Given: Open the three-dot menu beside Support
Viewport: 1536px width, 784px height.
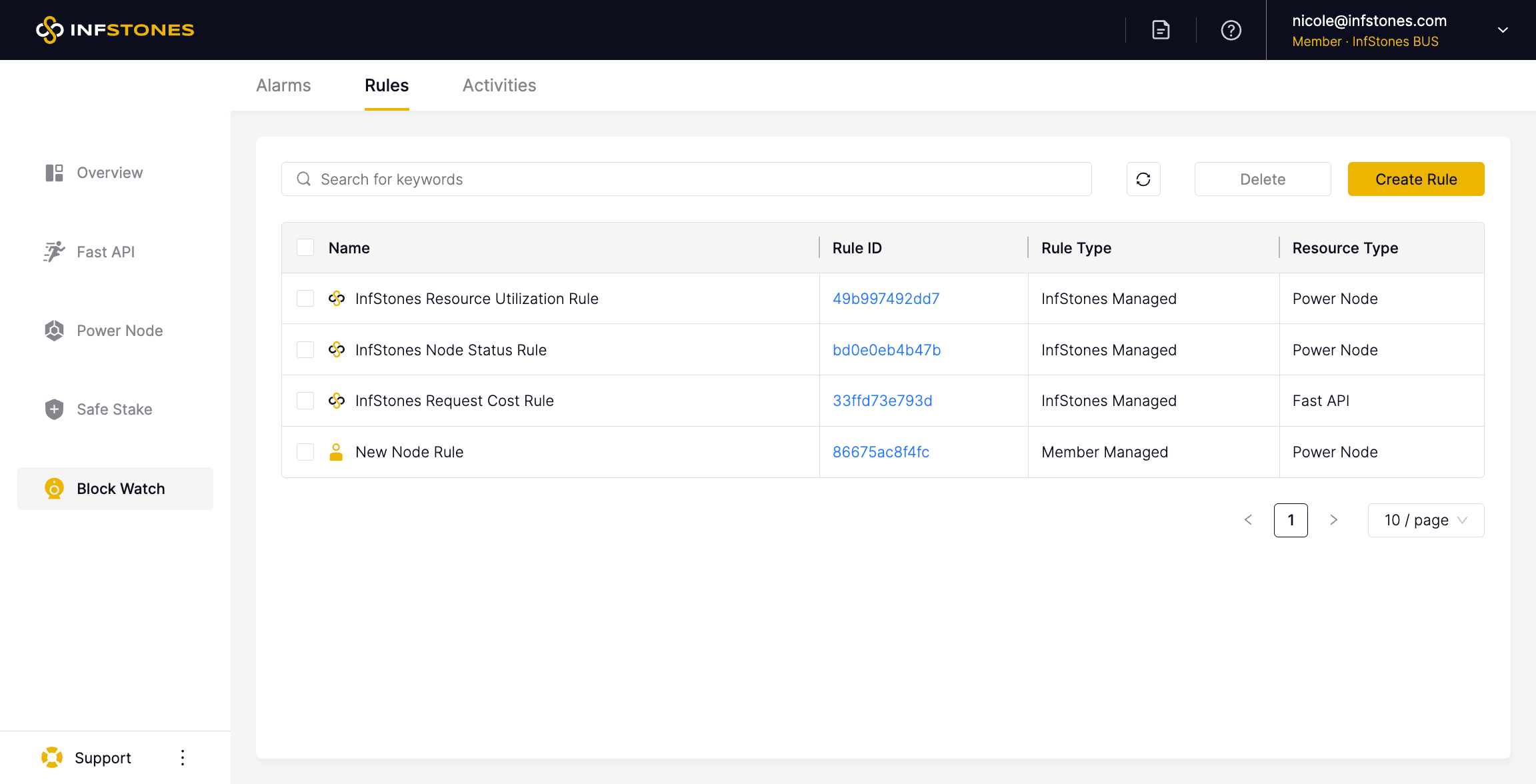Looking at the screenshot, I should point(182,758).
